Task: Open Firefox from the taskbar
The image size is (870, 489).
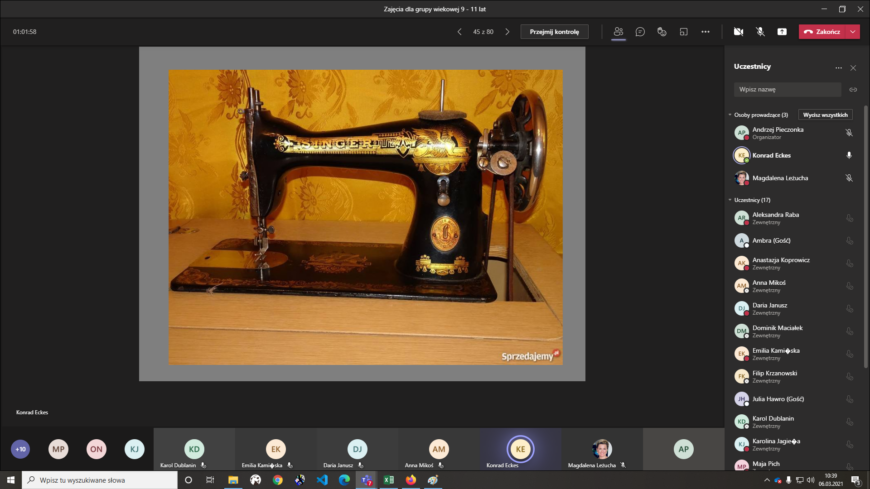Action: point(411,480)
